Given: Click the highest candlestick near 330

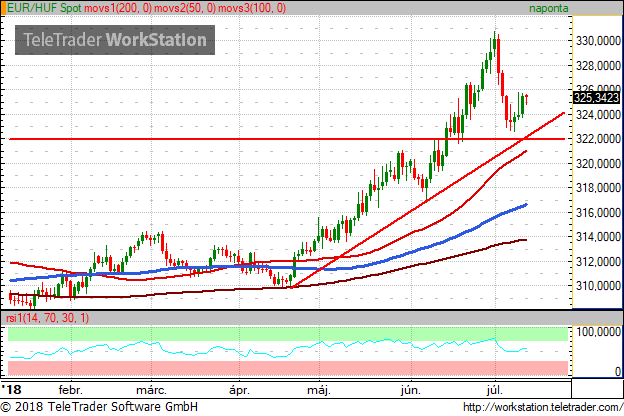Looking at the screenshot, I should coord(495,45).
